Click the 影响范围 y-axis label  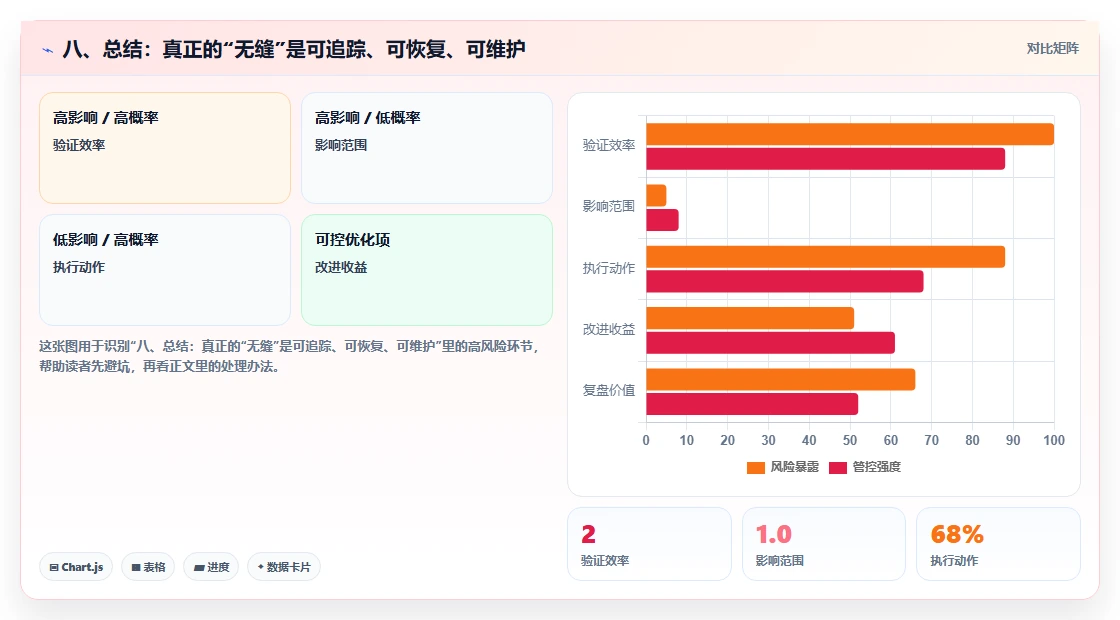(x=609, y=206)
